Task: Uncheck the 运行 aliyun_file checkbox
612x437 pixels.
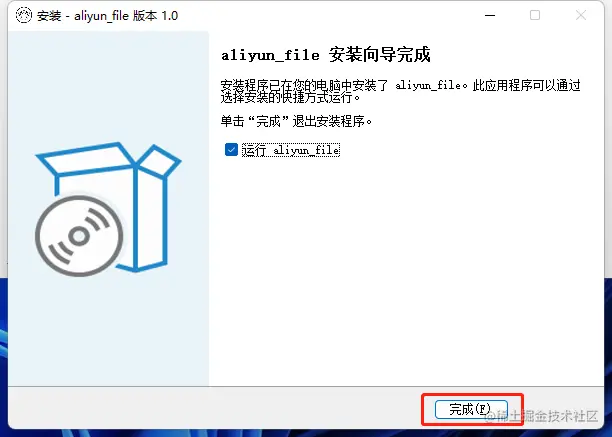Action: coord(231,149)
